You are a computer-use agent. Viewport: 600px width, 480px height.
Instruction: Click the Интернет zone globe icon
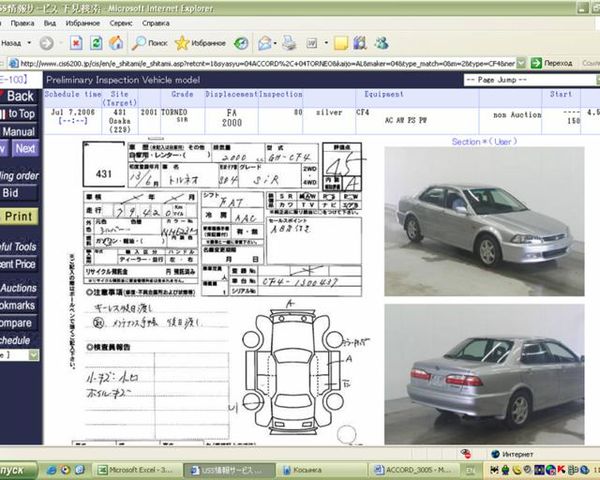click(496, 454)
